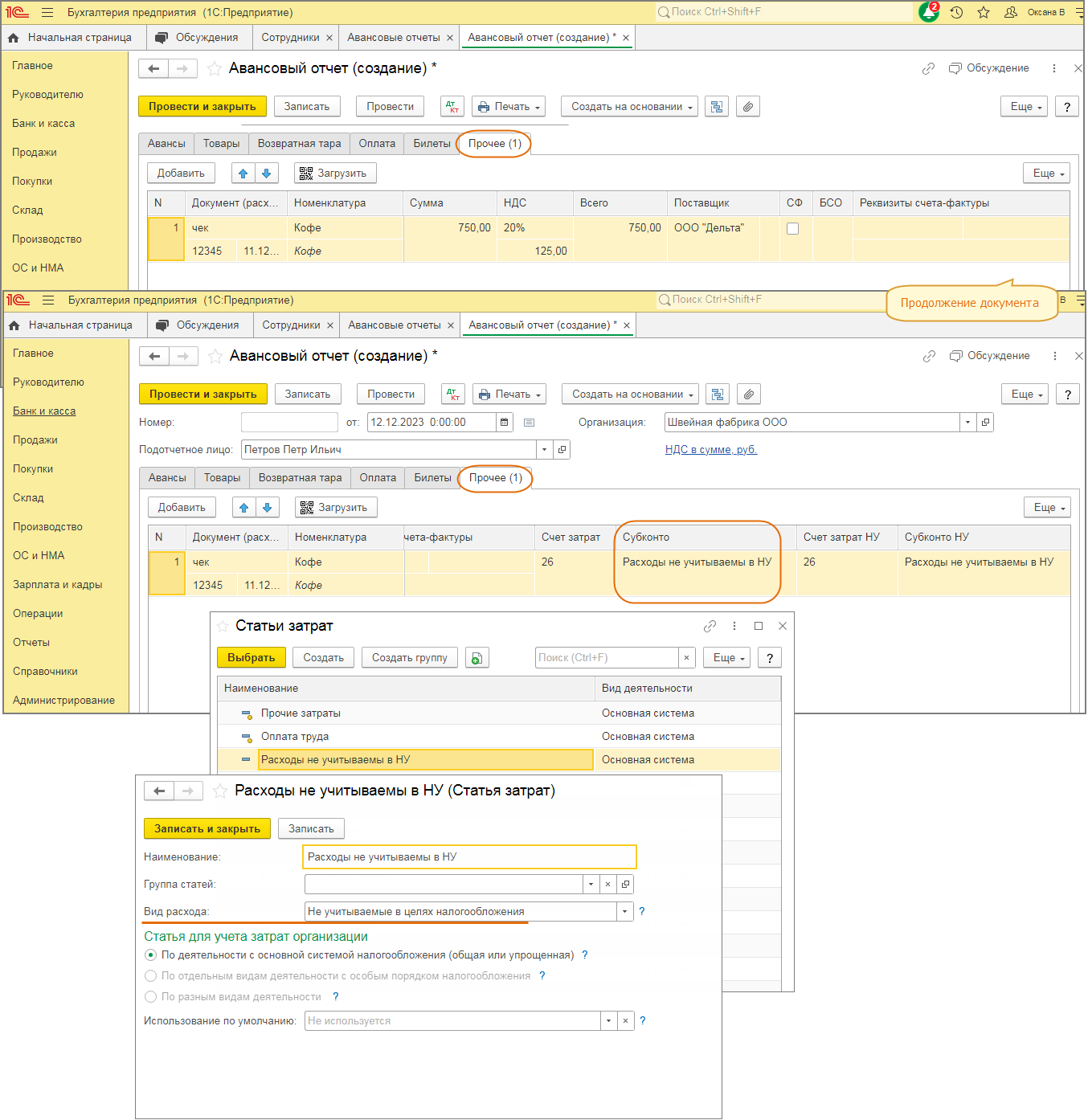
Task: Open the Администрирование section in the sidebar
Action: pyautogui.click(x=64, y=701)
